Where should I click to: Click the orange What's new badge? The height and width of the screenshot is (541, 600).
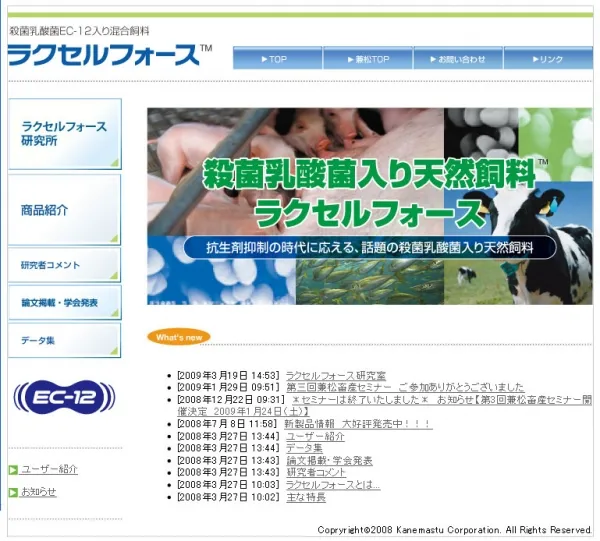pyautogui.click(x=179, y=337)
